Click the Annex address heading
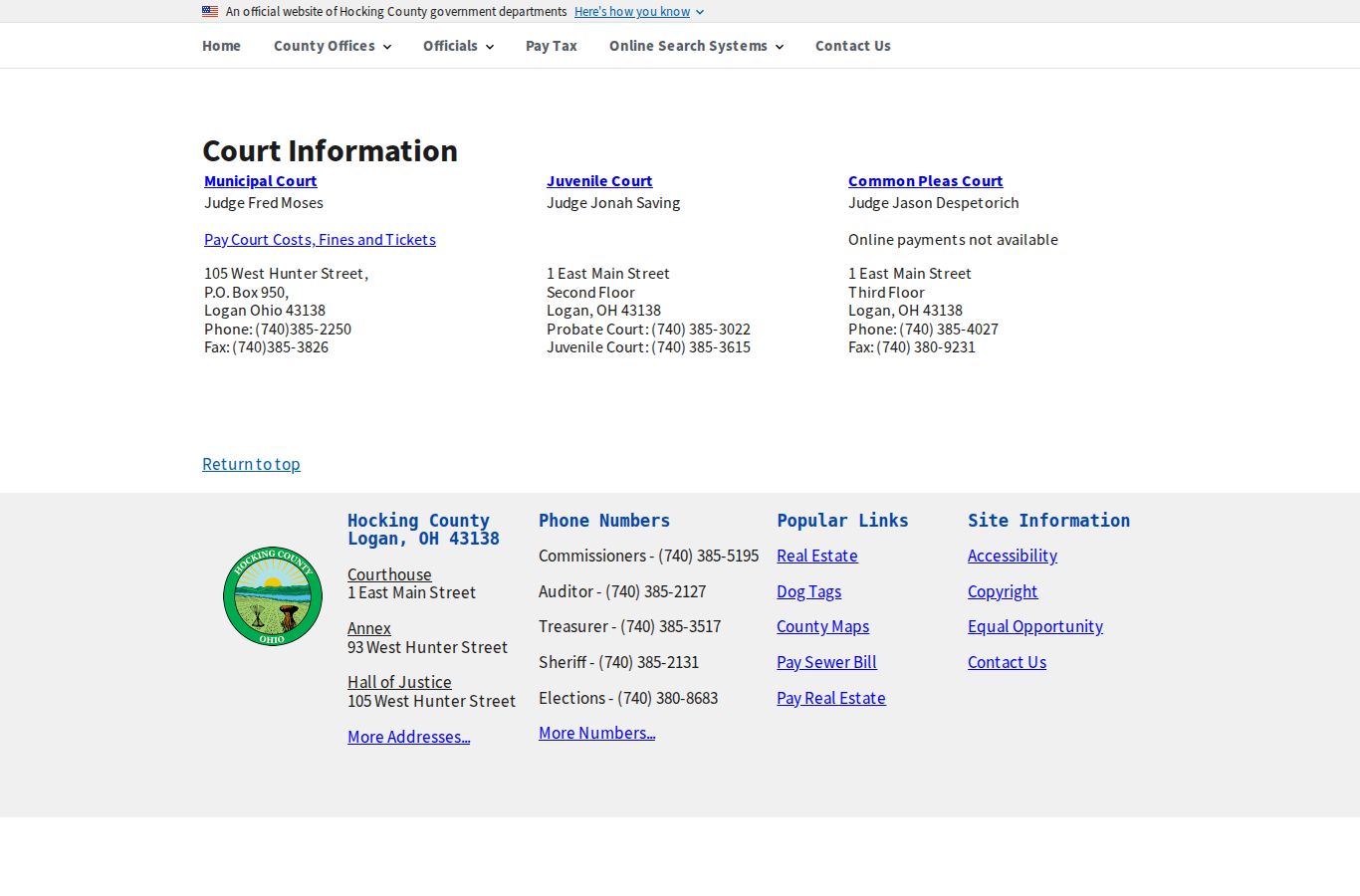1360x896 pixels. pyautogui.click(x=369, y=628)
